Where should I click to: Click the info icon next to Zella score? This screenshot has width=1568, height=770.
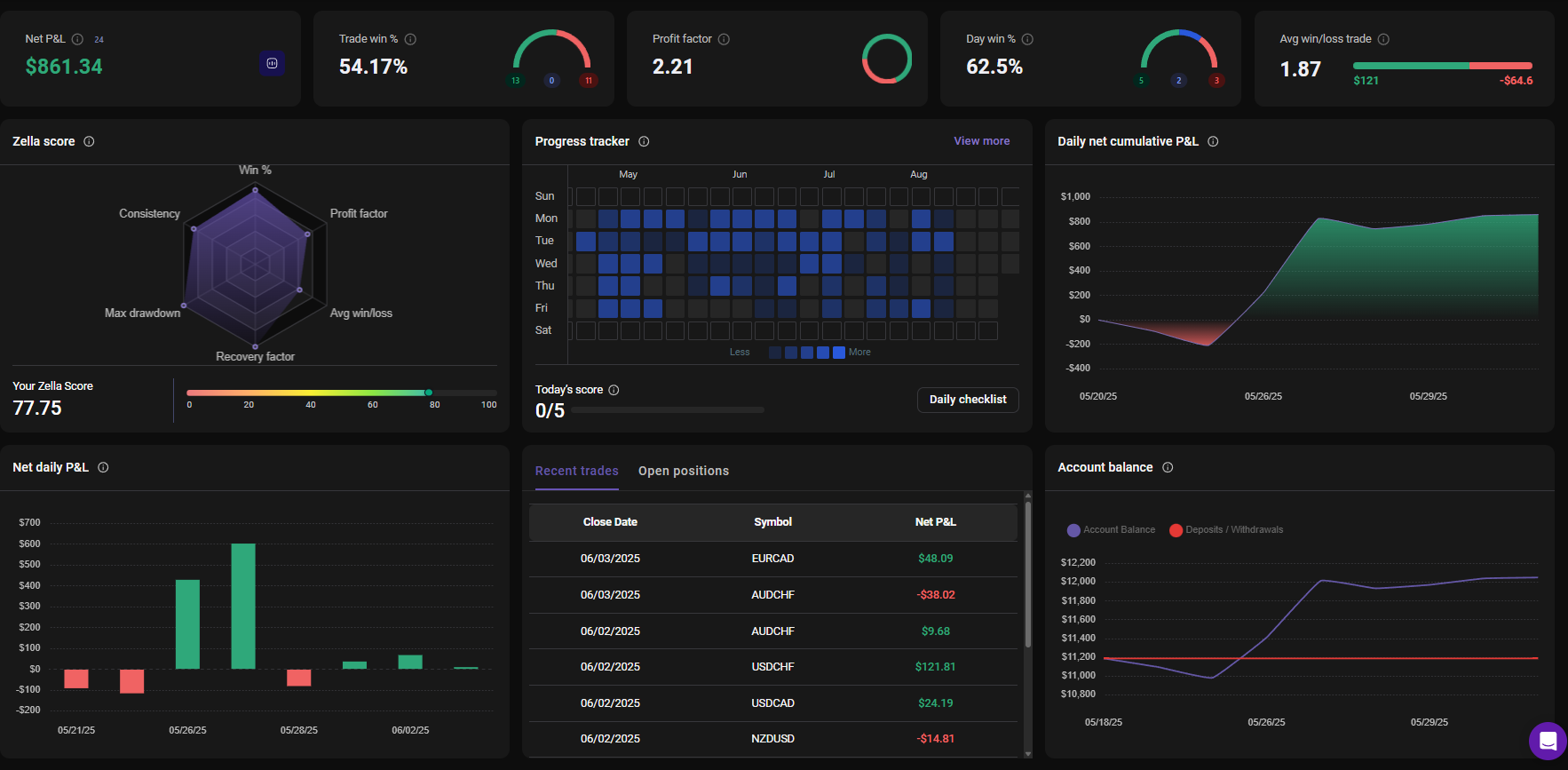[x=89, y=141]
